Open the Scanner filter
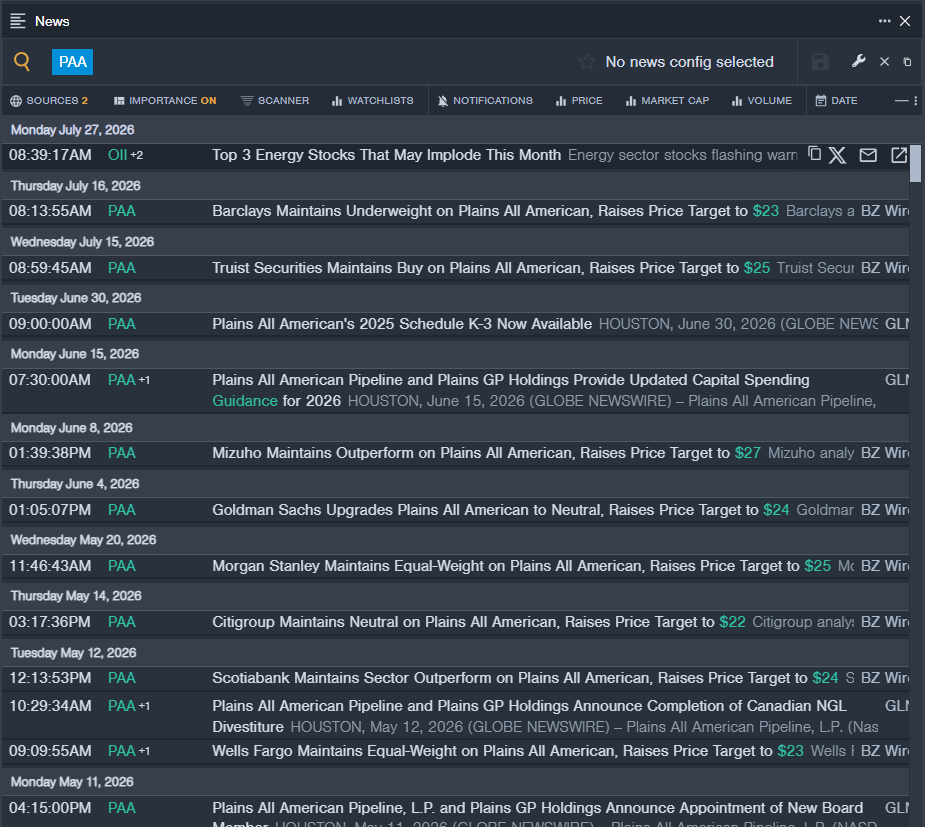This screenshot has height=827, width=925. tap(275, 101)
